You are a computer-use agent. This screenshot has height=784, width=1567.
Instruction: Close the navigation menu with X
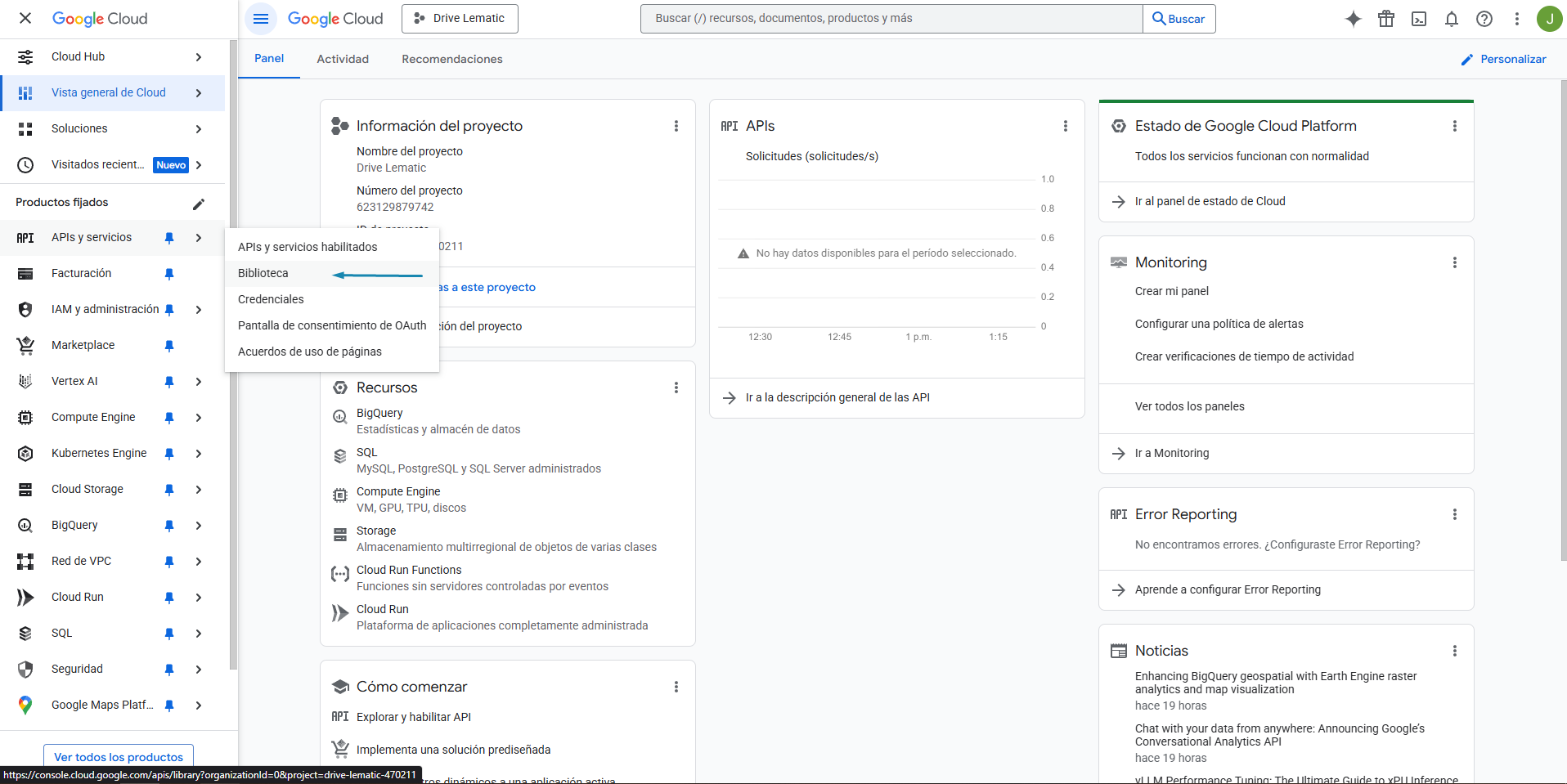click(25, 18)
